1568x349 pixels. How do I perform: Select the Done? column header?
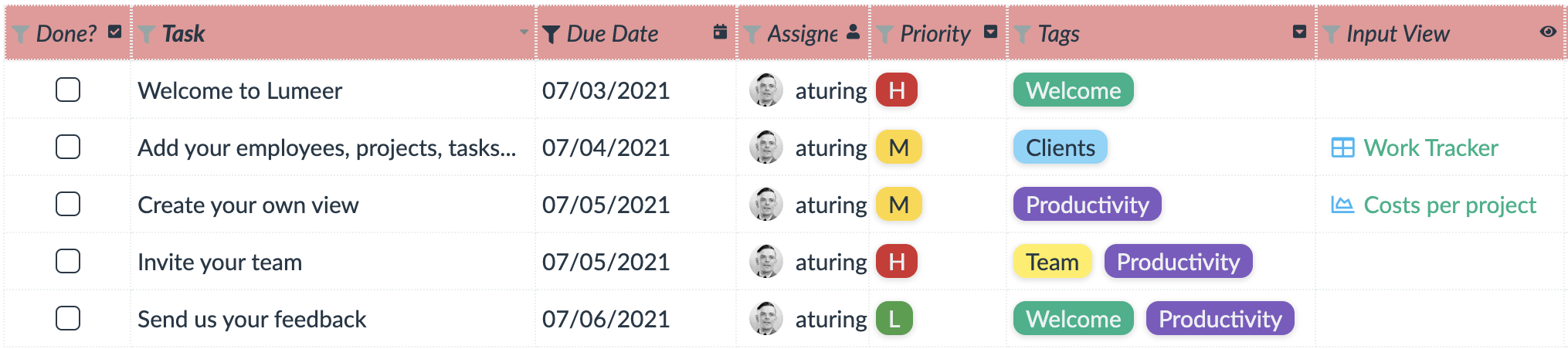[x=68, y=33]
